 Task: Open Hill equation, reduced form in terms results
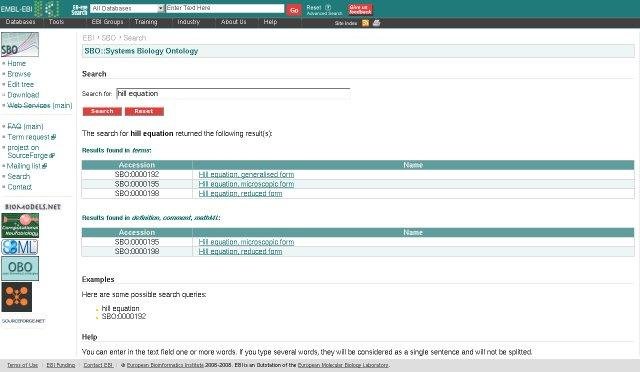[x=240, y=194]
